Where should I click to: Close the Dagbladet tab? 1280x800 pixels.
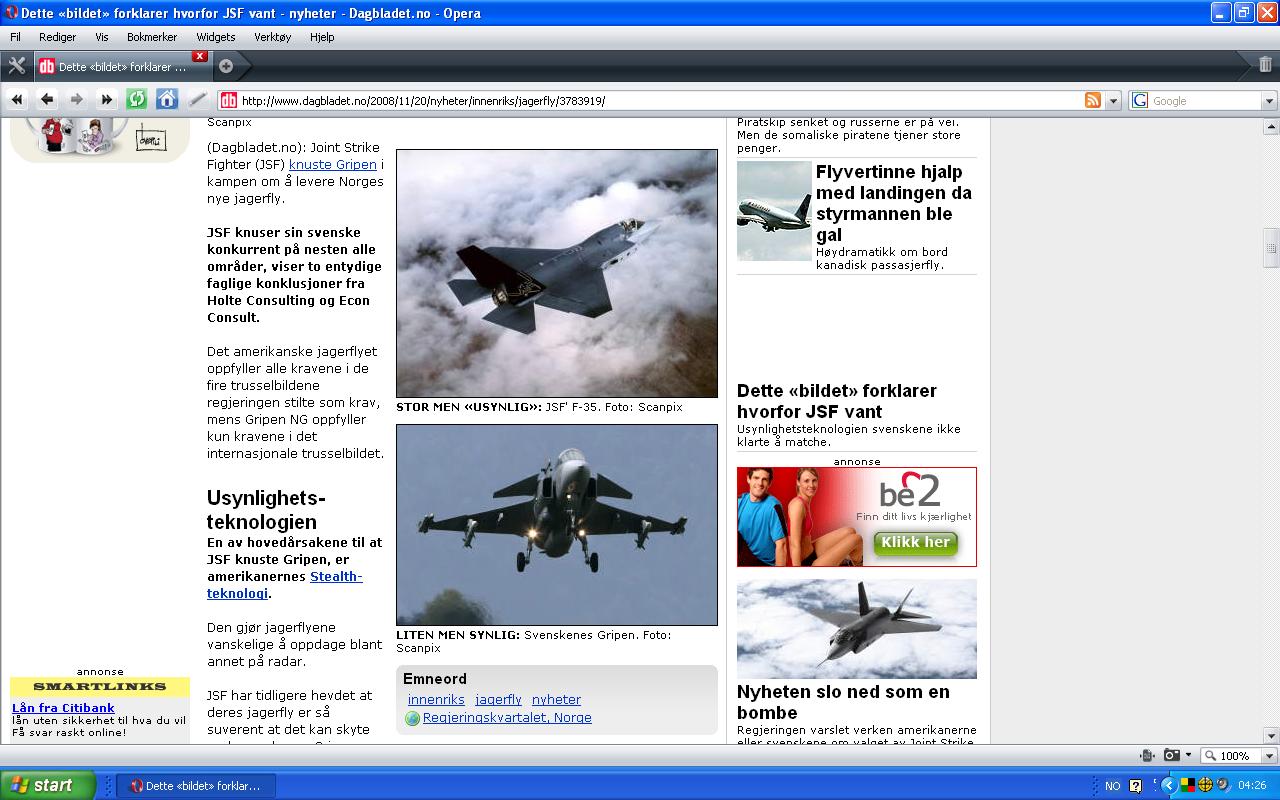[x=200, y=56]
